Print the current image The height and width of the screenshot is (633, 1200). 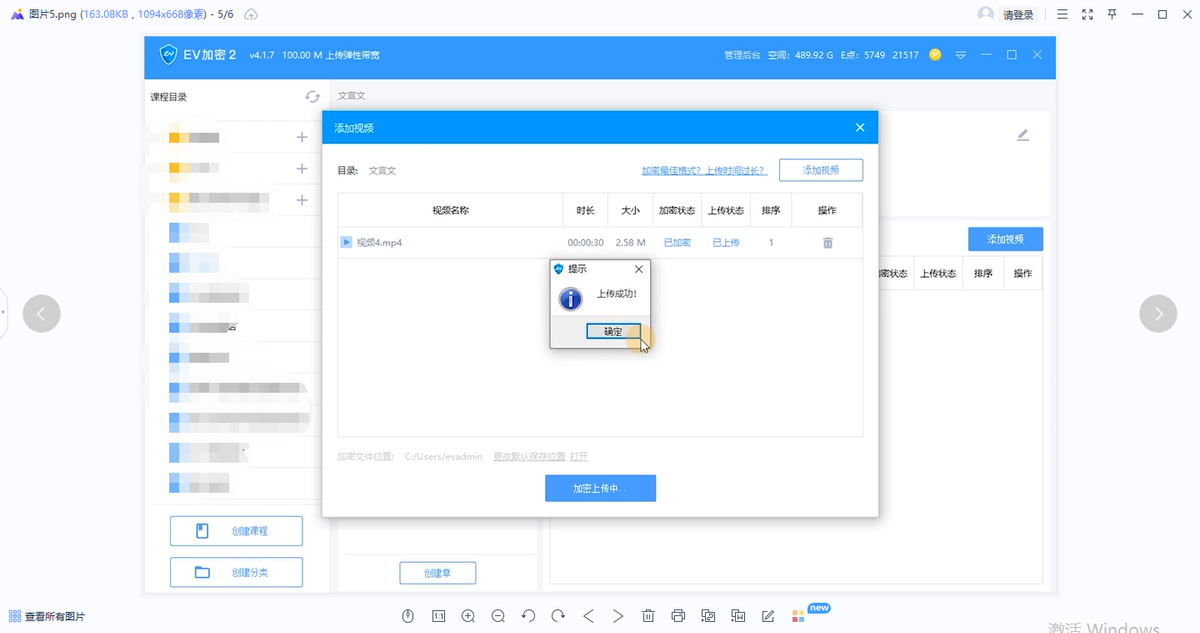(x=678, y=616)
